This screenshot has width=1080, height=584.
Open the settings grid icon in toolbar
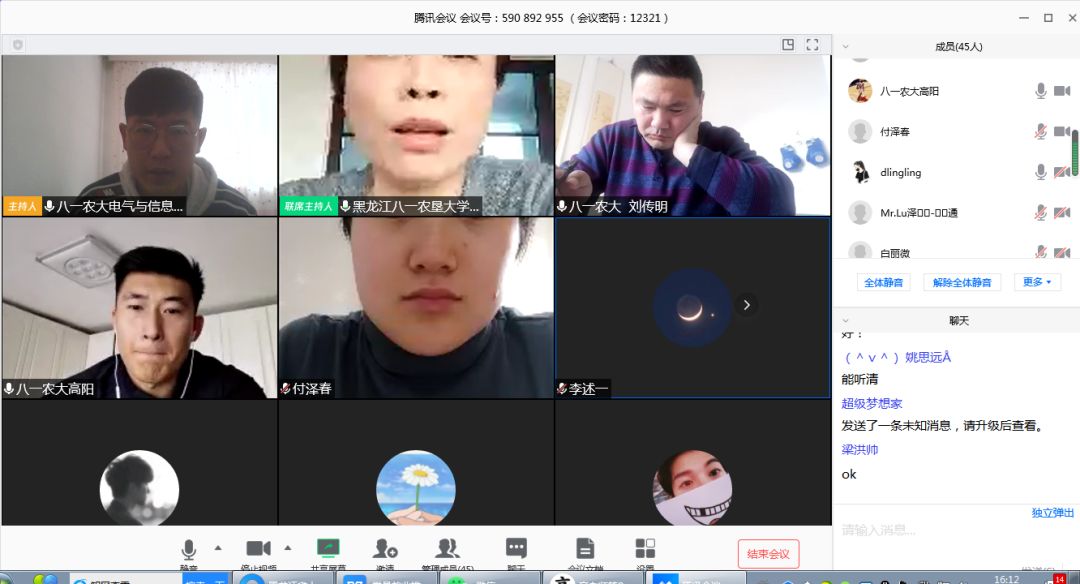pos(645,548)
